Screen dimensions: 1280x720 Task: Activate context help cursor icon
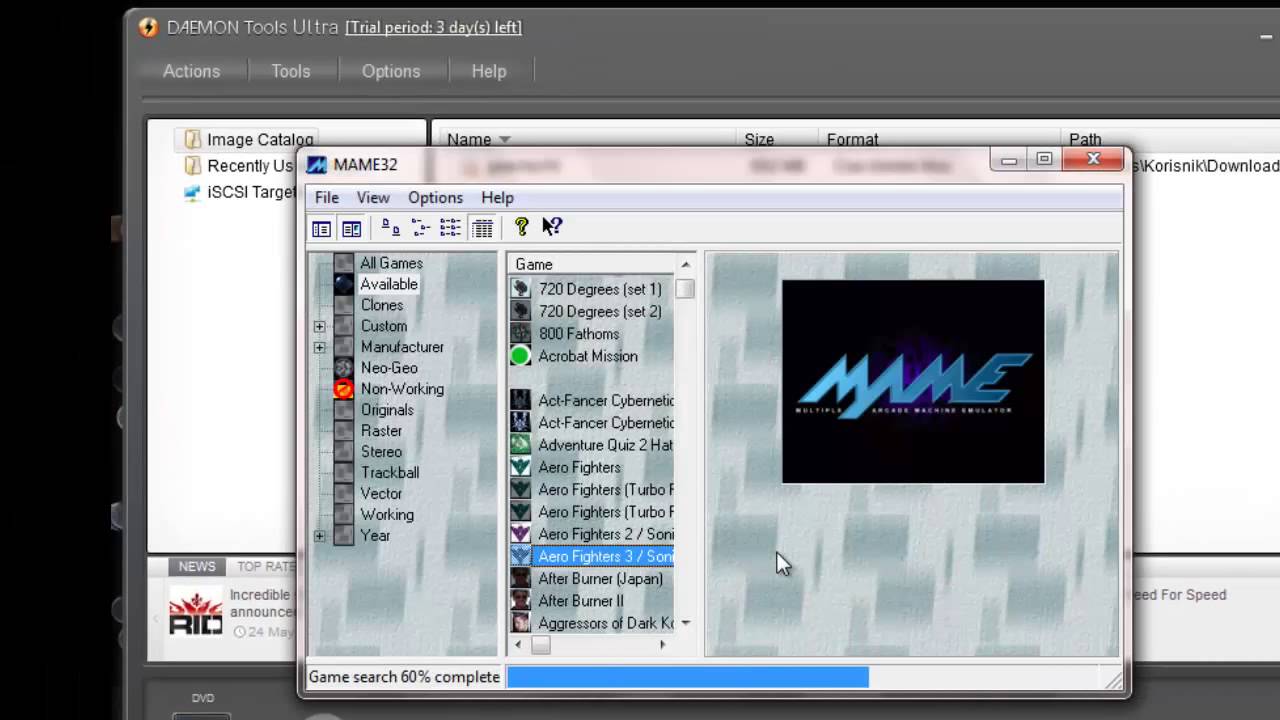pyautogui.click(x=552, y=227)
